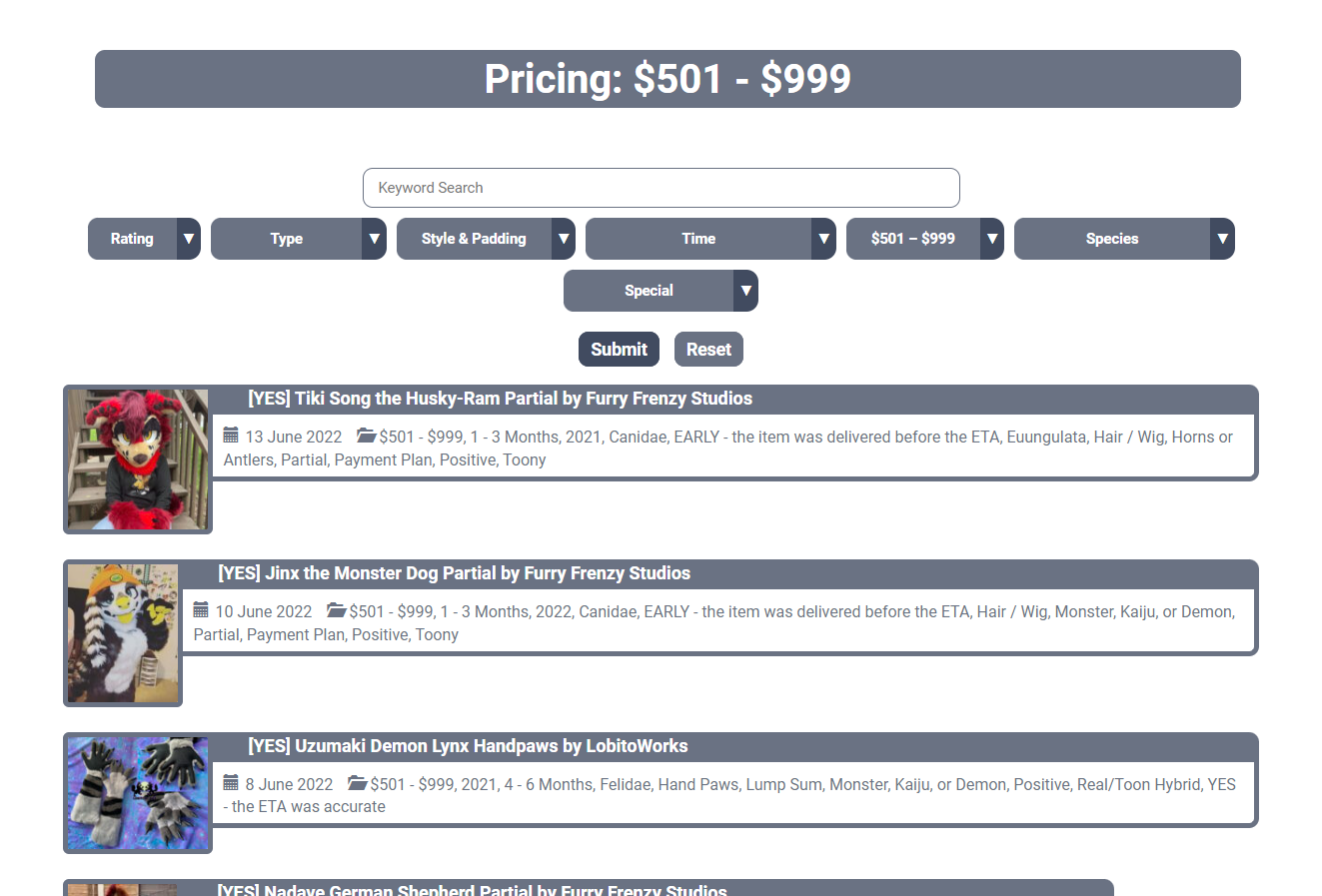Viewport: 1322px width, 896px height.
Task: Open the Rating dropdown arrow
Action: [x=189, y=239]
